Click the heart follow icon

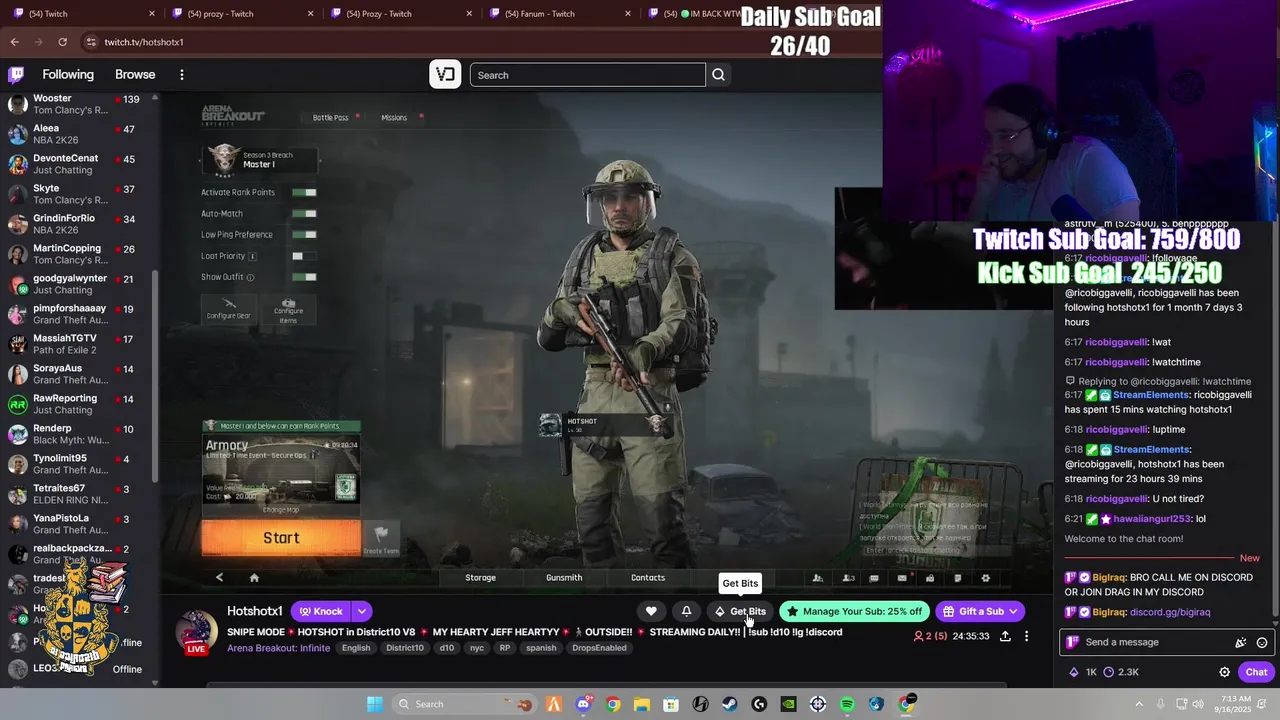651,611
